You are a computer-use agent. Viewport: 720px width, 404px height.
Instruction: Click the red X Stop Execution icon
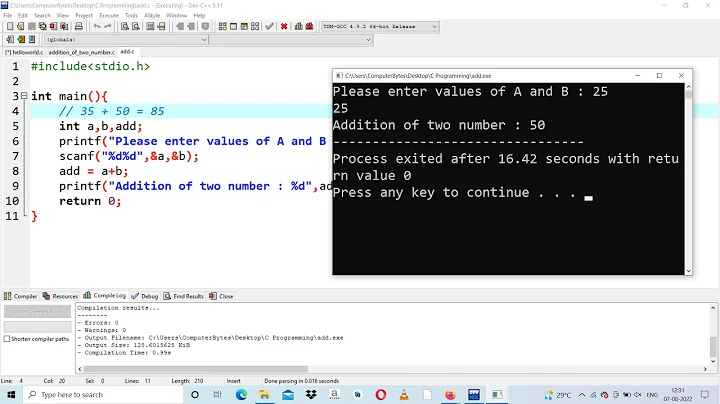[284, 27]
